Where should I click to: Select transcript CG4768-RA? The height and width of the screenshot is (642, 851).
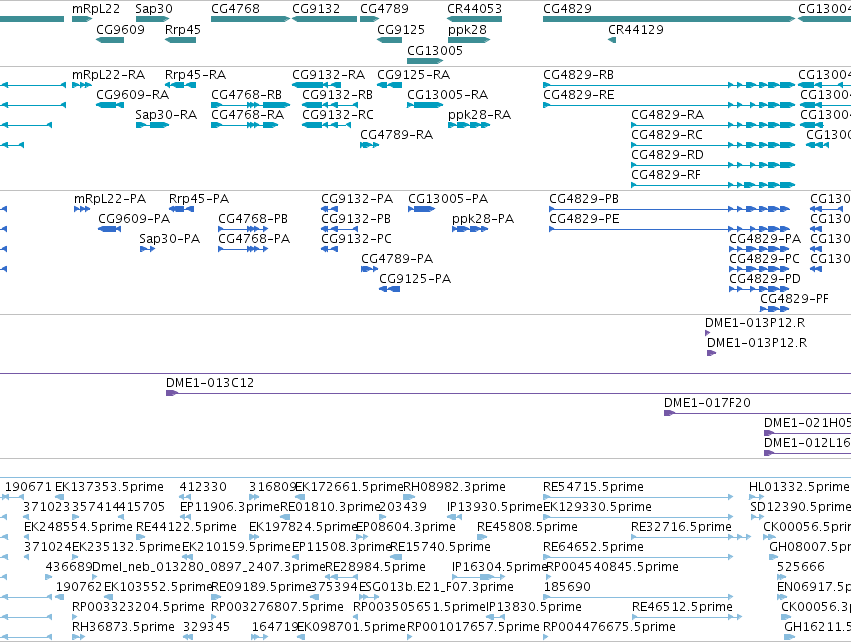[244, 125]
